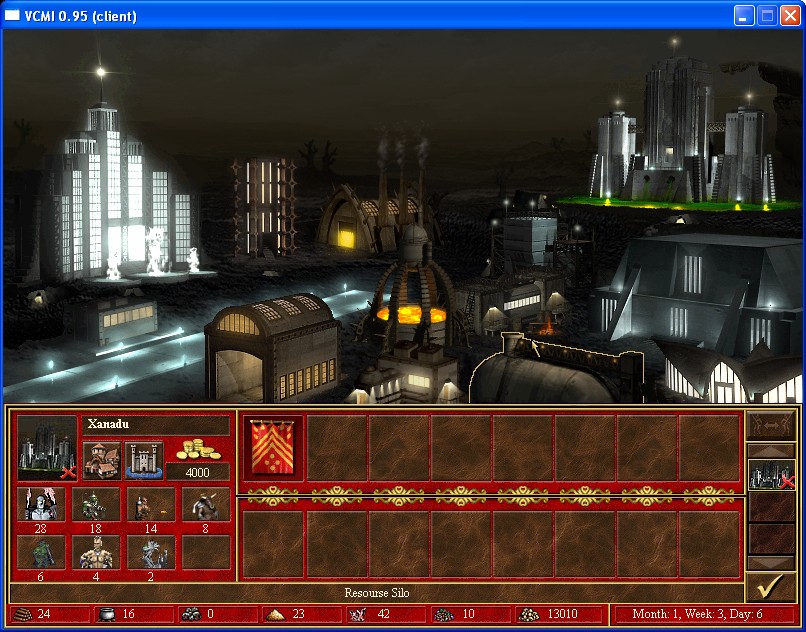Select the creature portrait showing count 18

96,504
